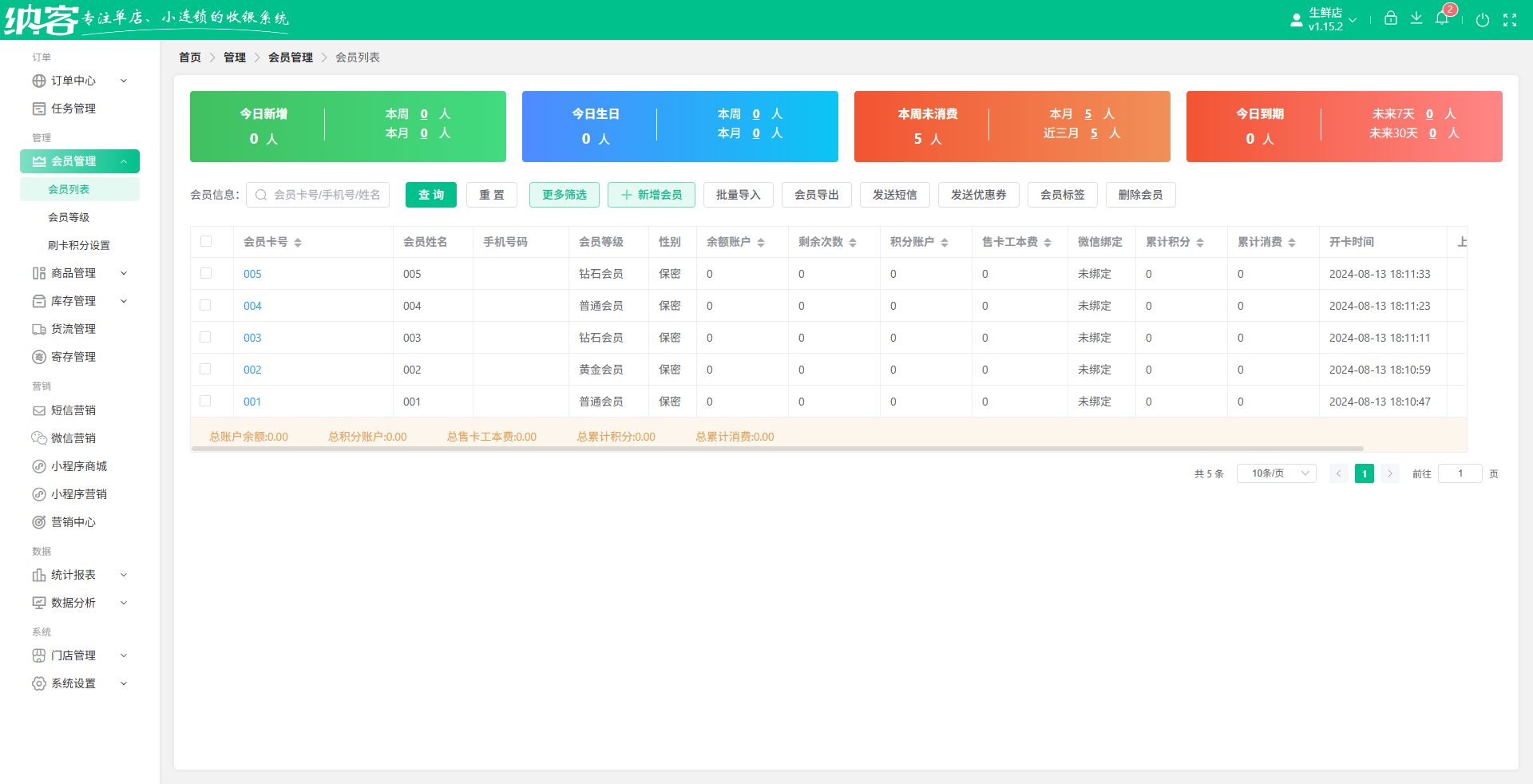The width and height of the screenshot is (1533, 784).
Task: Click the 前往 page number input field
Action: [1460, 473]
